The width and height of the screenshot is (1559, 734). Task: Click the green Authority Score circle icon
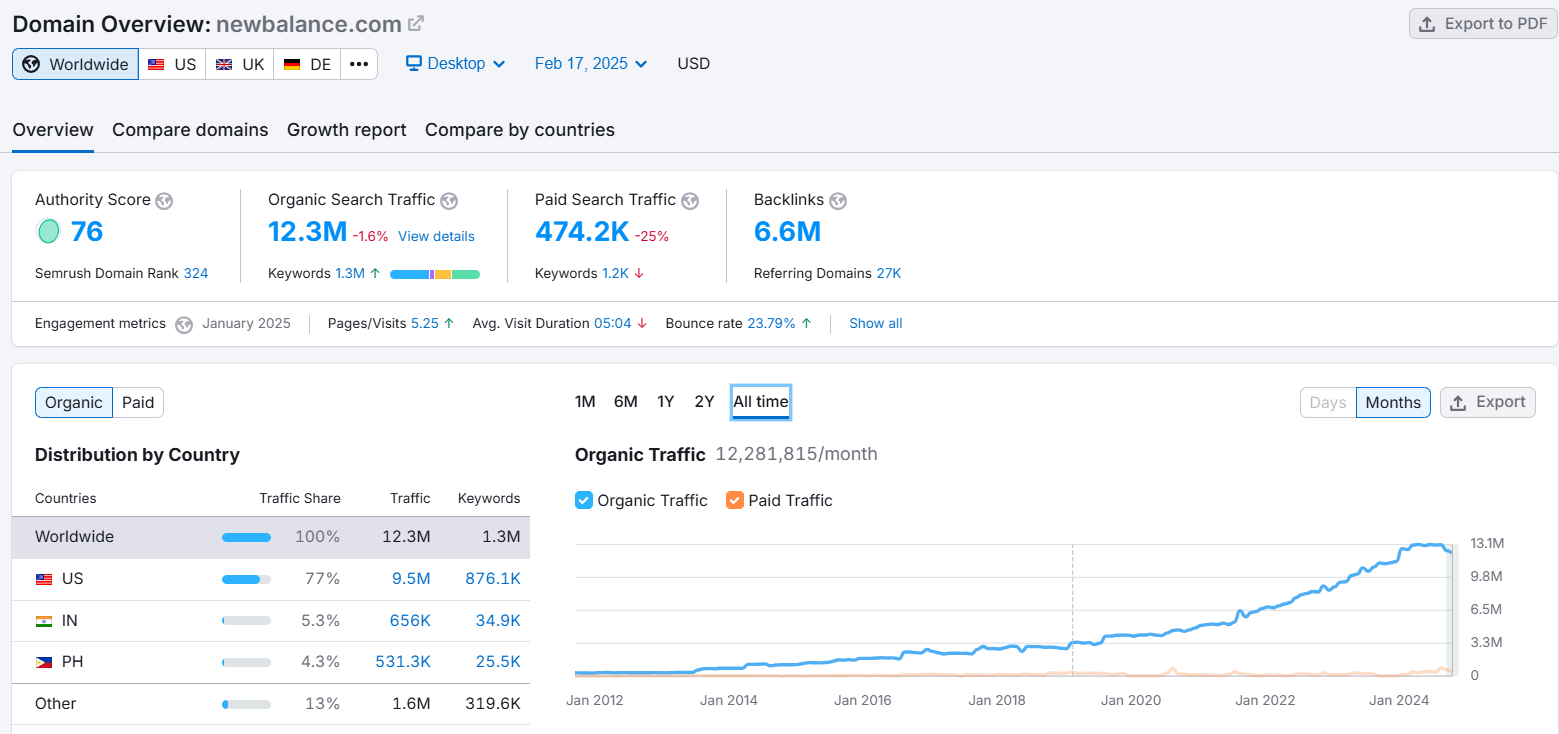tap(48, 232)
